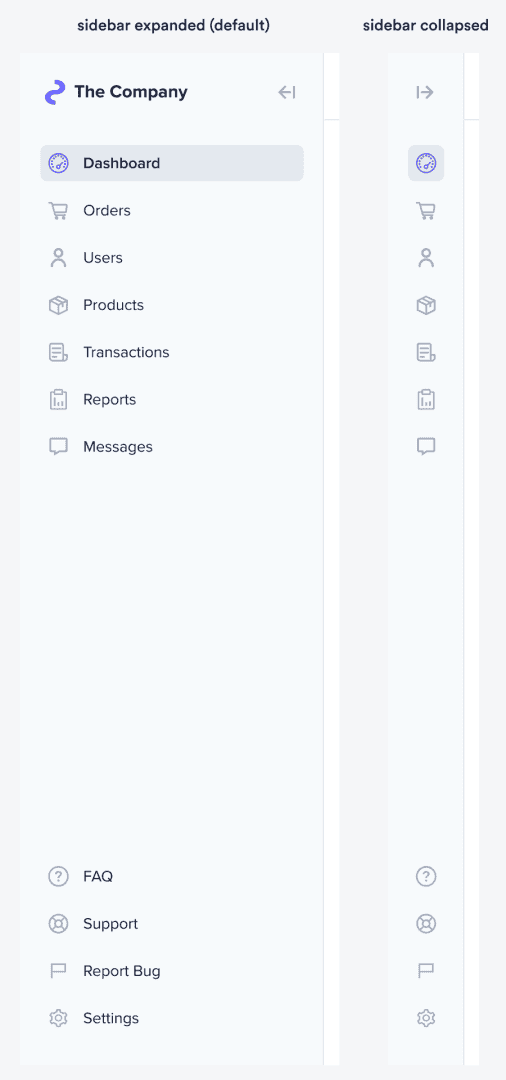506x1080 pixels.
Task: Open the Support lifebuoy icon in collapsed sidebar
Action: 426,924
